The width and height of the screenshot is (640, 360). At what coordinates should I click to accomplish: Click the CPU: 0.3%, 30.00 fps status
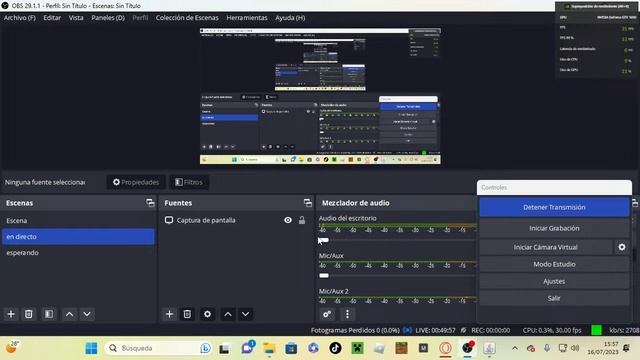tap(552, 330)
